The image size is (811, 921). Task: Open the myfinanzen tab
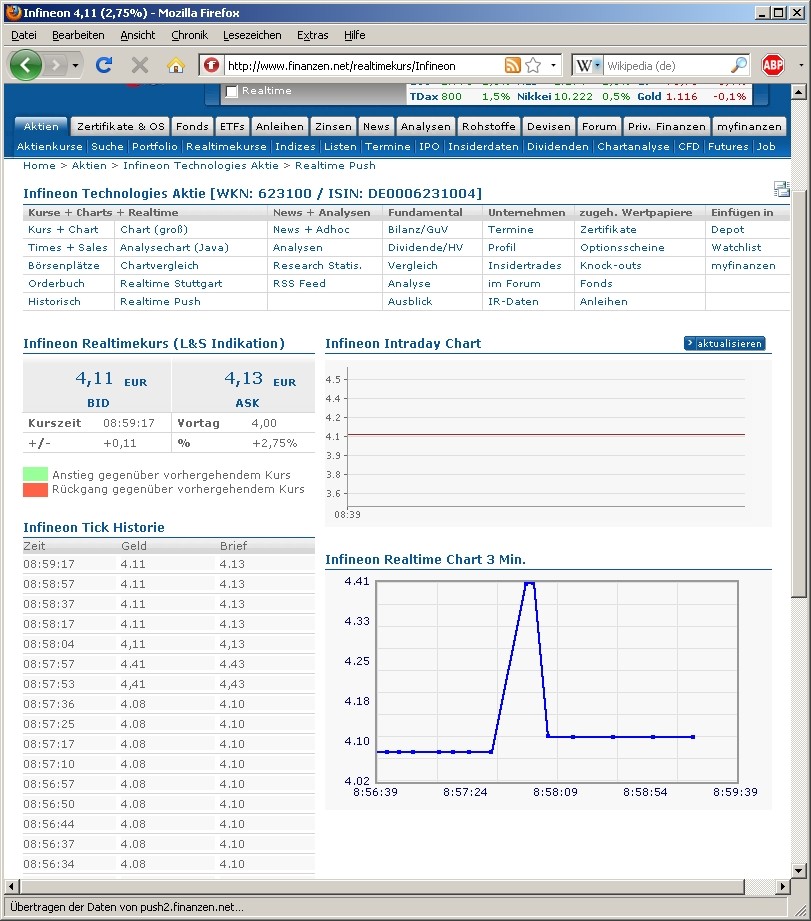pos(749,126)
